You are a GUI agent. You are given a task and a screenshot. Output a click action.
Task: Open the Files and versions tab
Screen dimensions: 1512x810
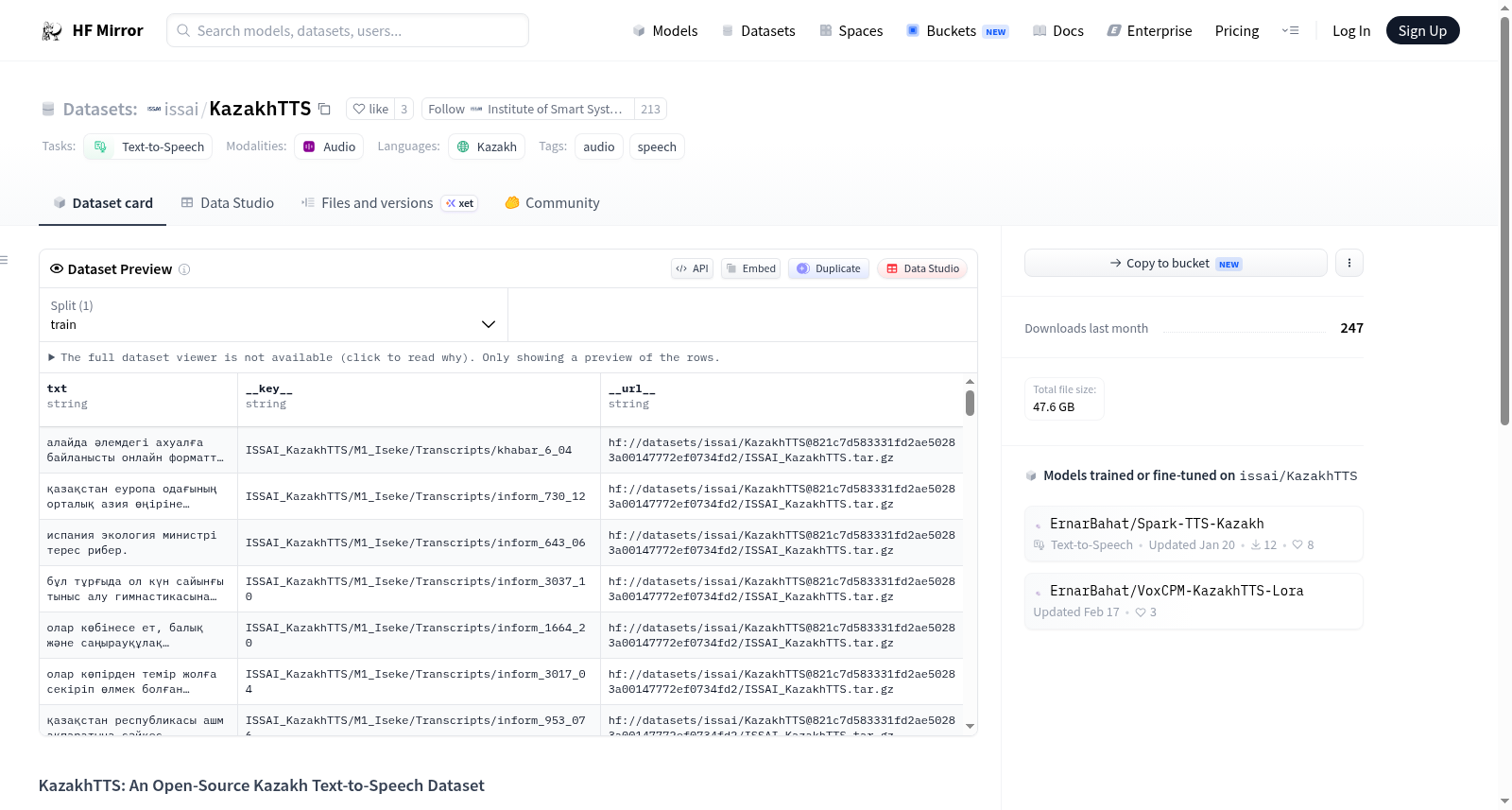pos(389,203)
